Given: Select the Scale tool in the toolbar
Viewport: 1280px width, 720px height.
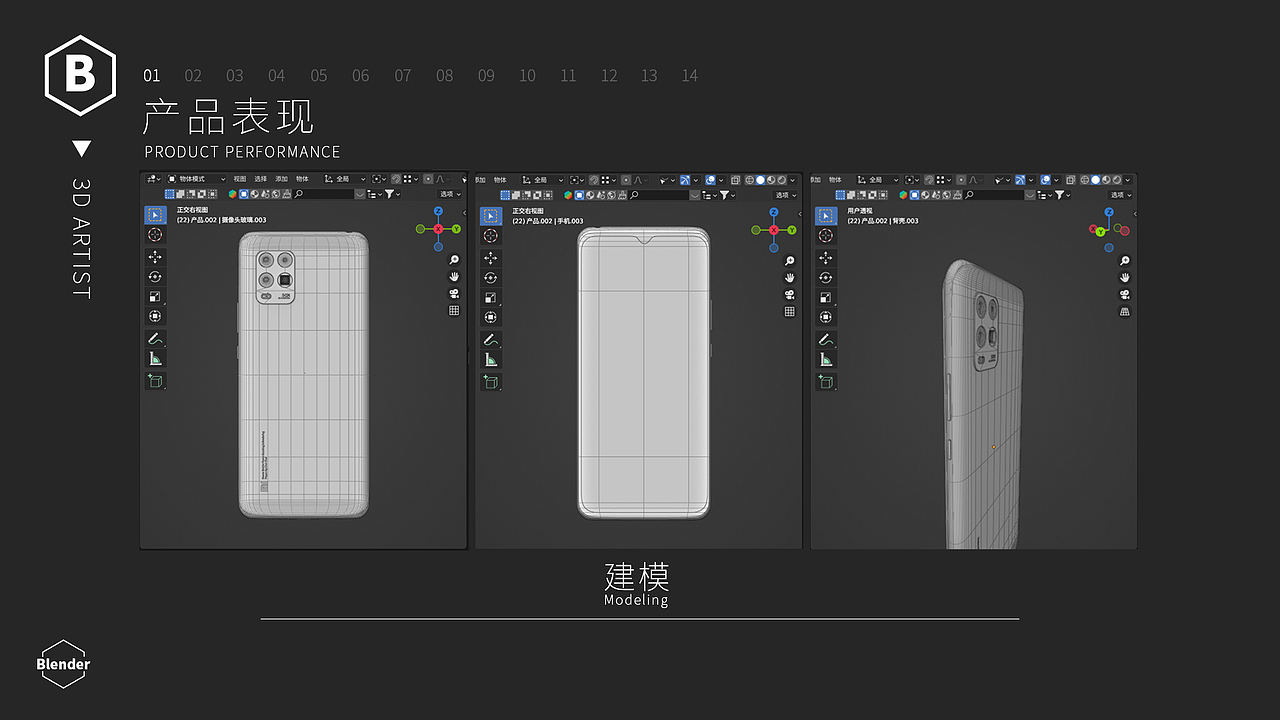Looking at the screenshot, I should click(155, 296).
